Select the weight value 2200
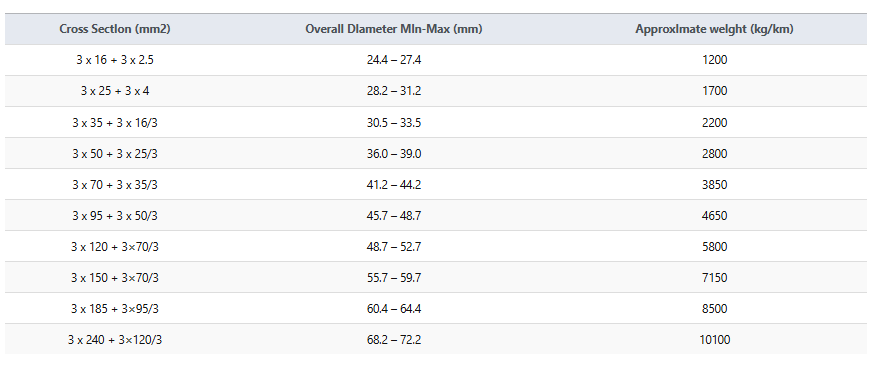 [x=714, y=123]
